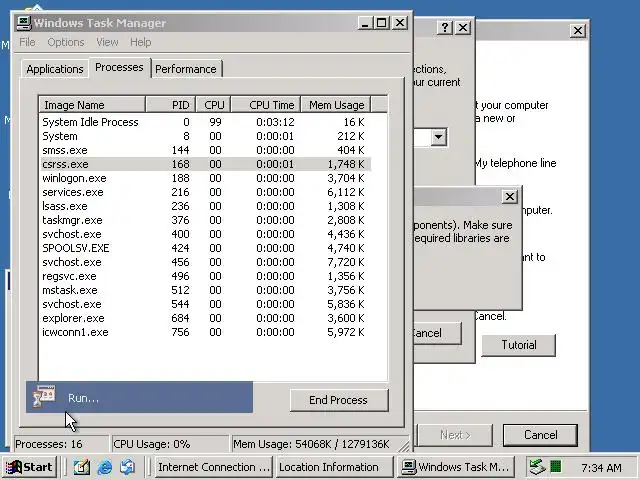Sort by the CPU column header
This screenshot has height=480, width=640.
(x=213, y=104)
